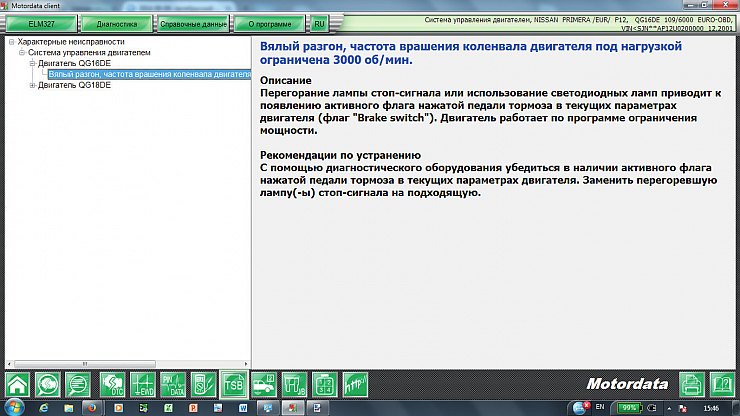
Task: Open the О программе menu
Action: 269,24
